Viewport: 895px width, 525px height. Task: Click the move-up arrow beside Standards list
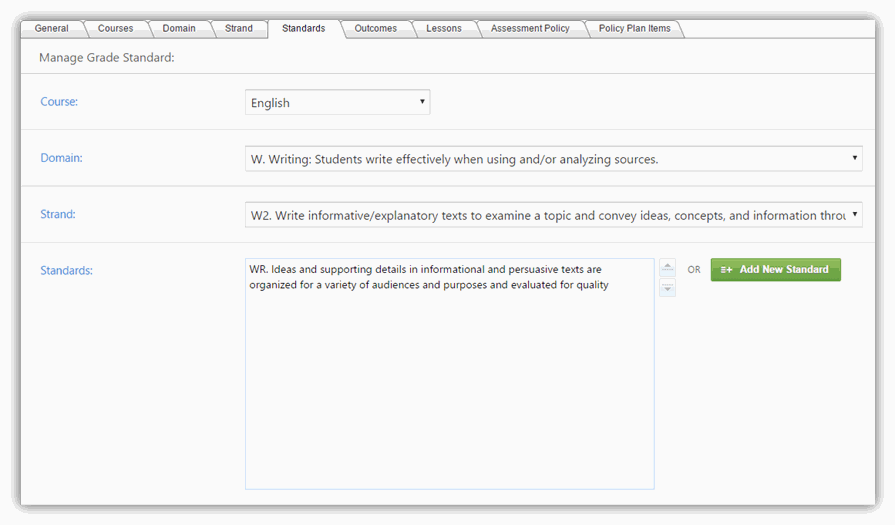pyautogui.click(x=668, y=268)
